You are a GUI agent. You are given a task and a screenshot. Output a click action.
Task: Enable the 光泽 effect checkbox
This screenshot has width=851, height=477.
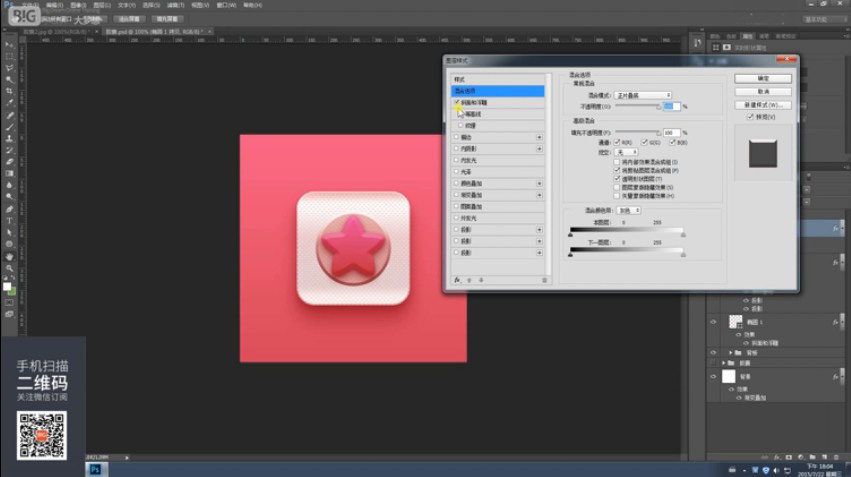[x=456, y=171]
